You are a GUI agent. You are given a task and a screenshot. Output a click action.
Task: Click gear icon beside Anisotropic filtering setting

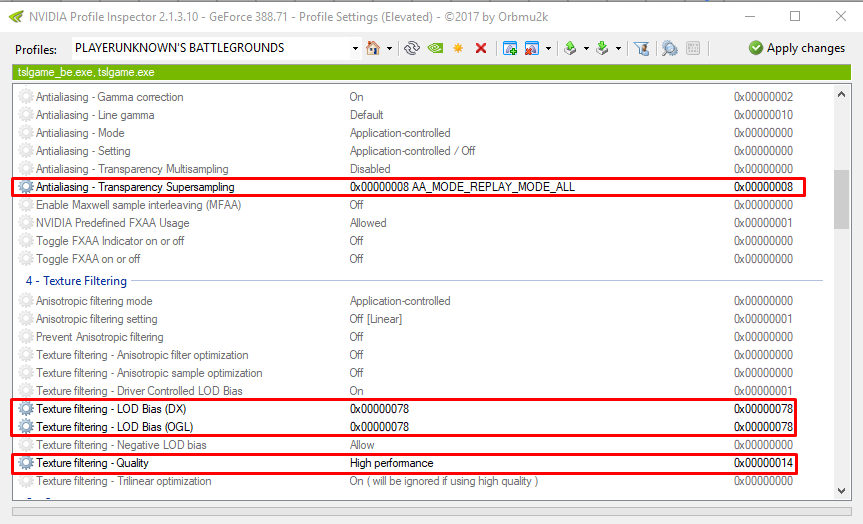click(26, 319)
